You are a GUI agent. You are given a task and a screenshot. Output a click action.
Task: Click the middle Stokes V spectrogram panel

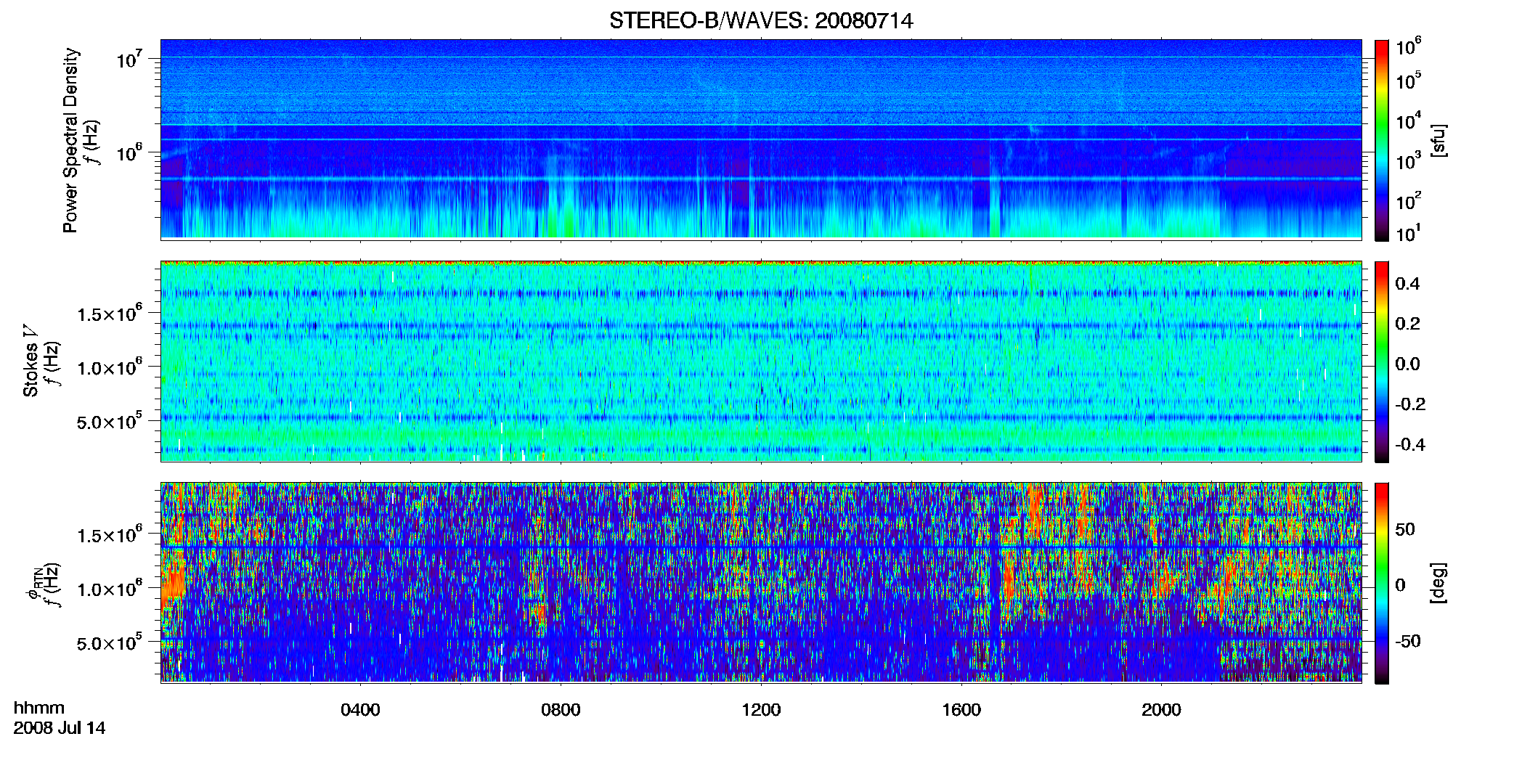761,362
